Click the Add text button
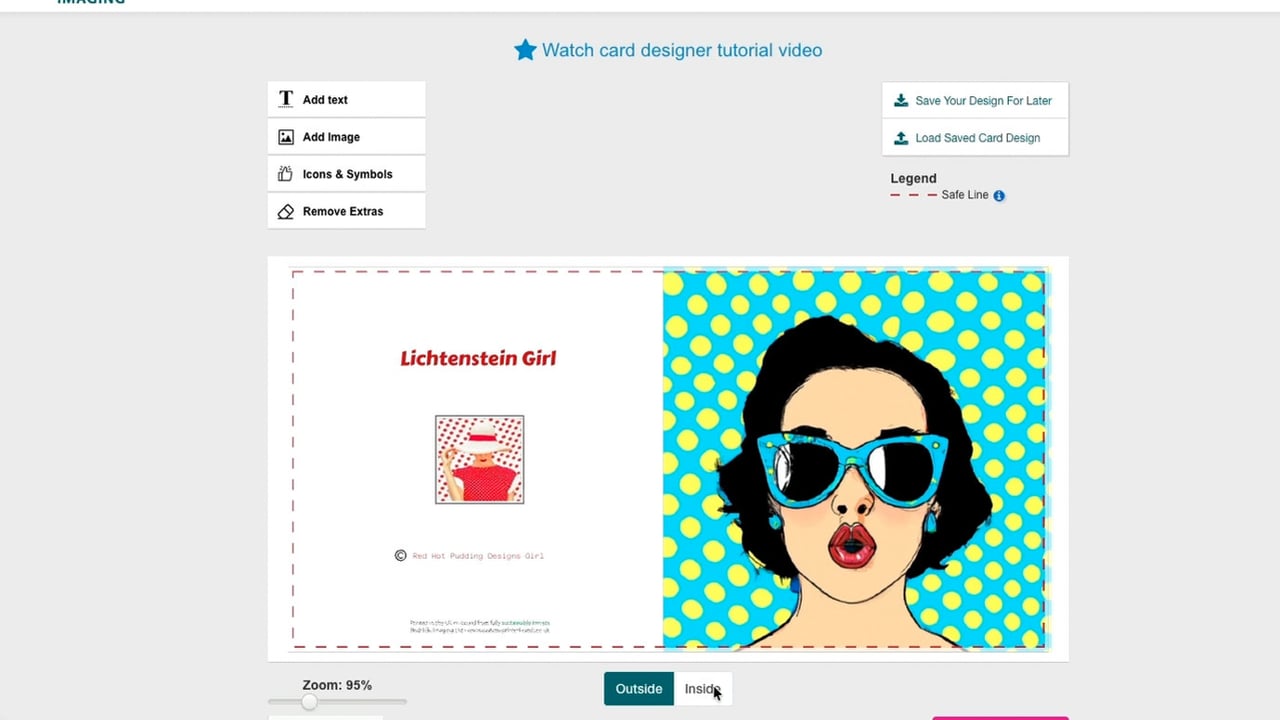The height and width of the screenshot is (720, 1280). [x=346, y=100]
